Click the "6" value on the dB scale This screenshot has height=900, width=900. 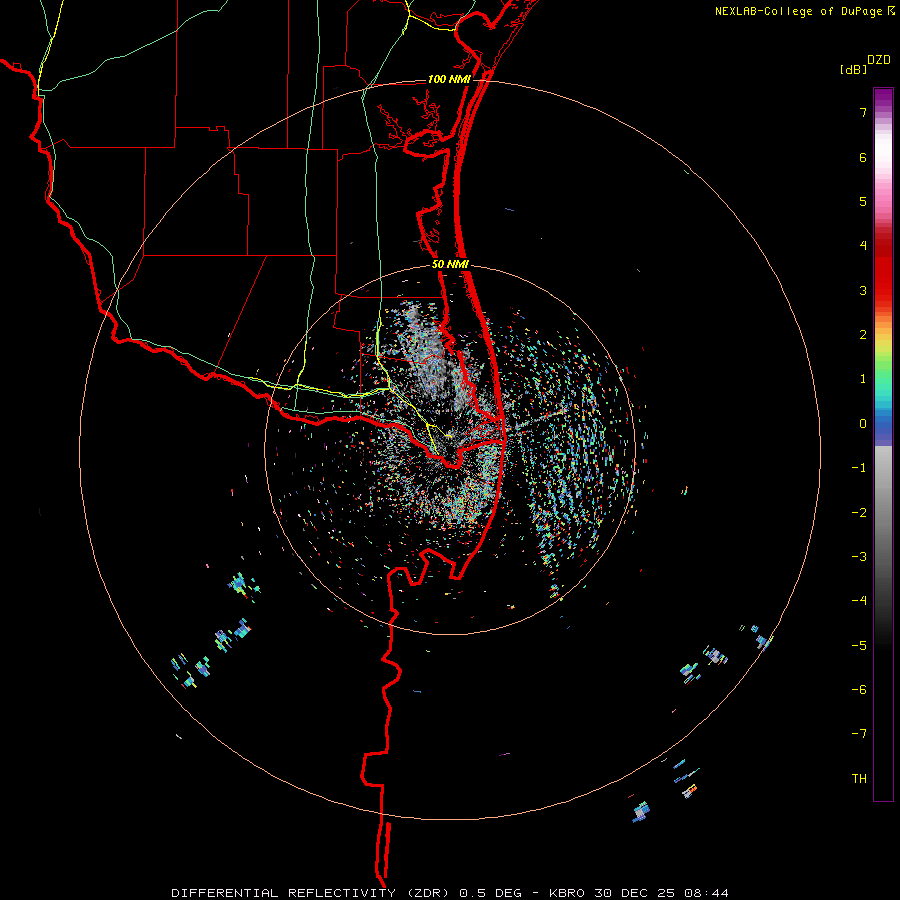pyautogui.click(x=863, y=157)
